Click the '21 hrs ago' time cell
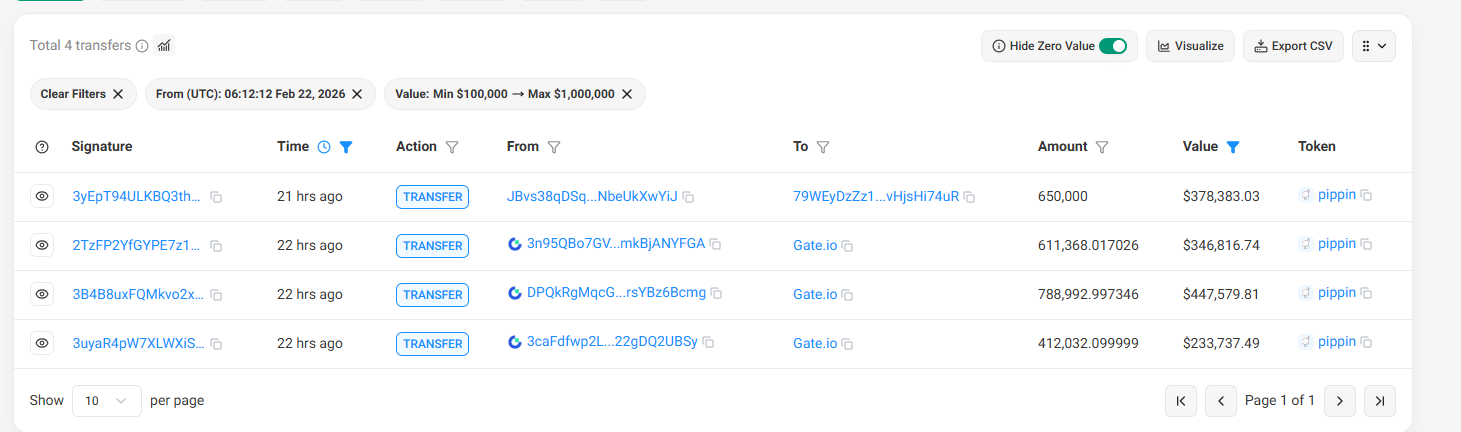Image resolution: width=1461 pixels, height=432 pixels. click(x=310, y=196)
